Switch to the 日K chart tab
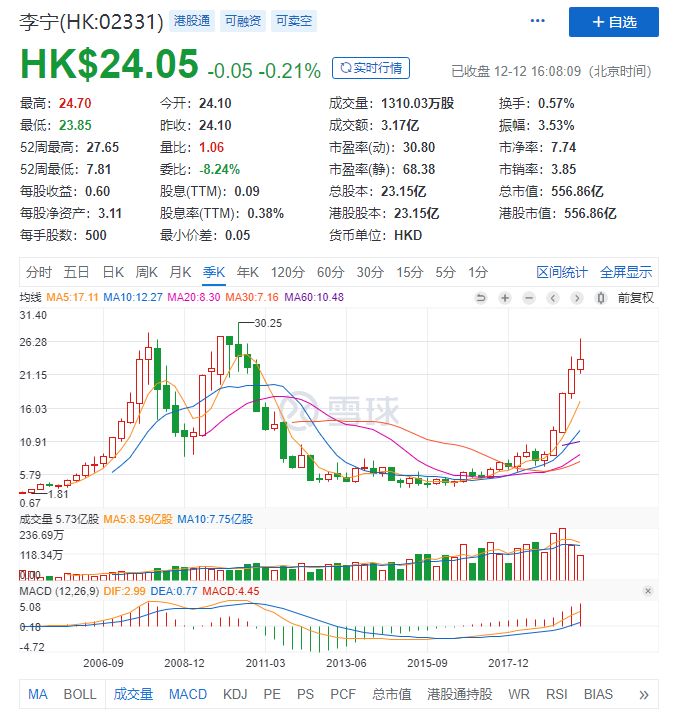 pos(113,272)
